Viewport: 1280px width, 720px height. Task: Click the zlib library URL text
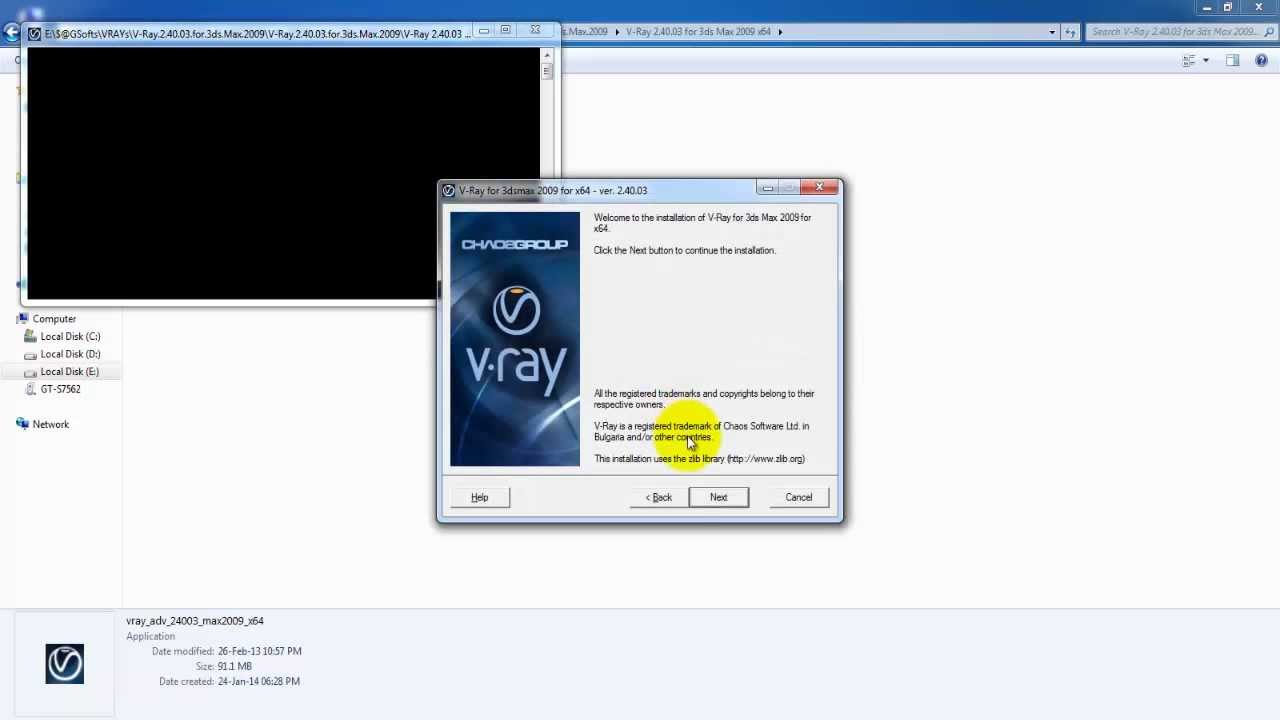[x=766, y=459]
